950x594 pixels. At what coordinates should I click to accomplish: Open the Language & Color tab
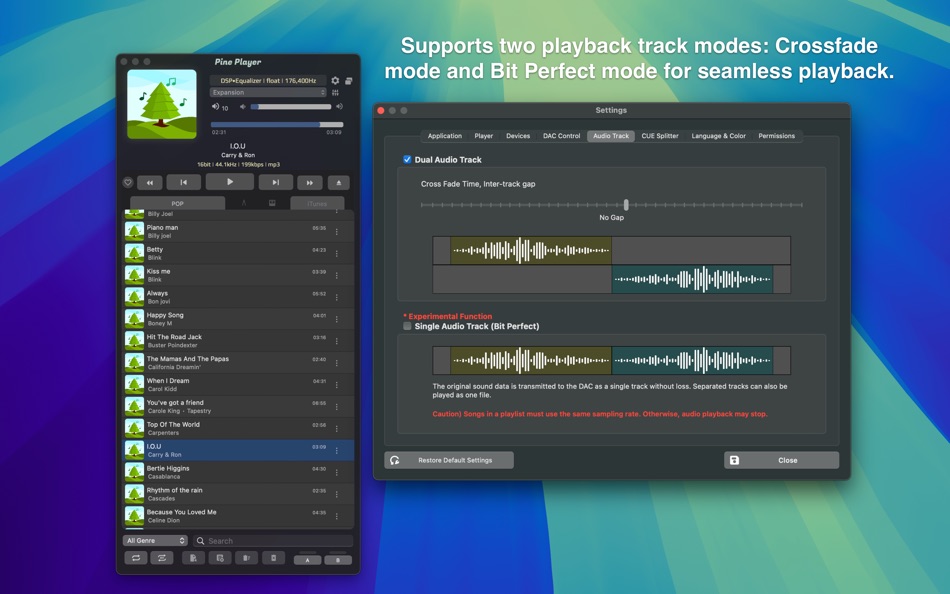pyautogui.click(x=719, y=136)
